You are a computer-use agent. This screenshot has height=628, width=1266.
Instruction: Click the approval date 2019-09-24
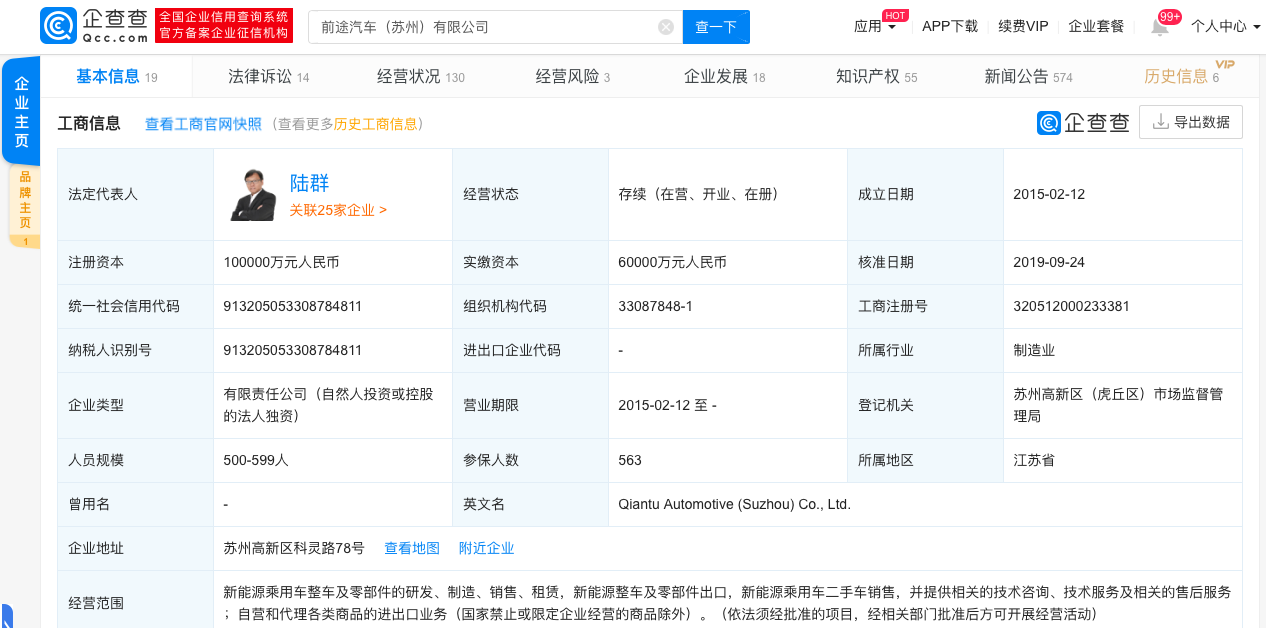tap(1049, 262)
